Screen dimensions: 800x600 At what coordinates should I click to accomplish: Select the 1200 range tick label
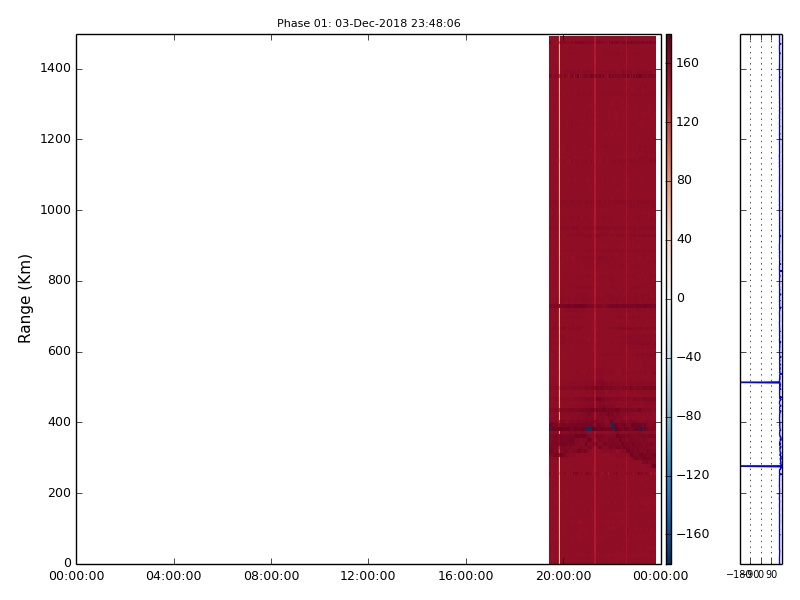[x=56, y=139]
